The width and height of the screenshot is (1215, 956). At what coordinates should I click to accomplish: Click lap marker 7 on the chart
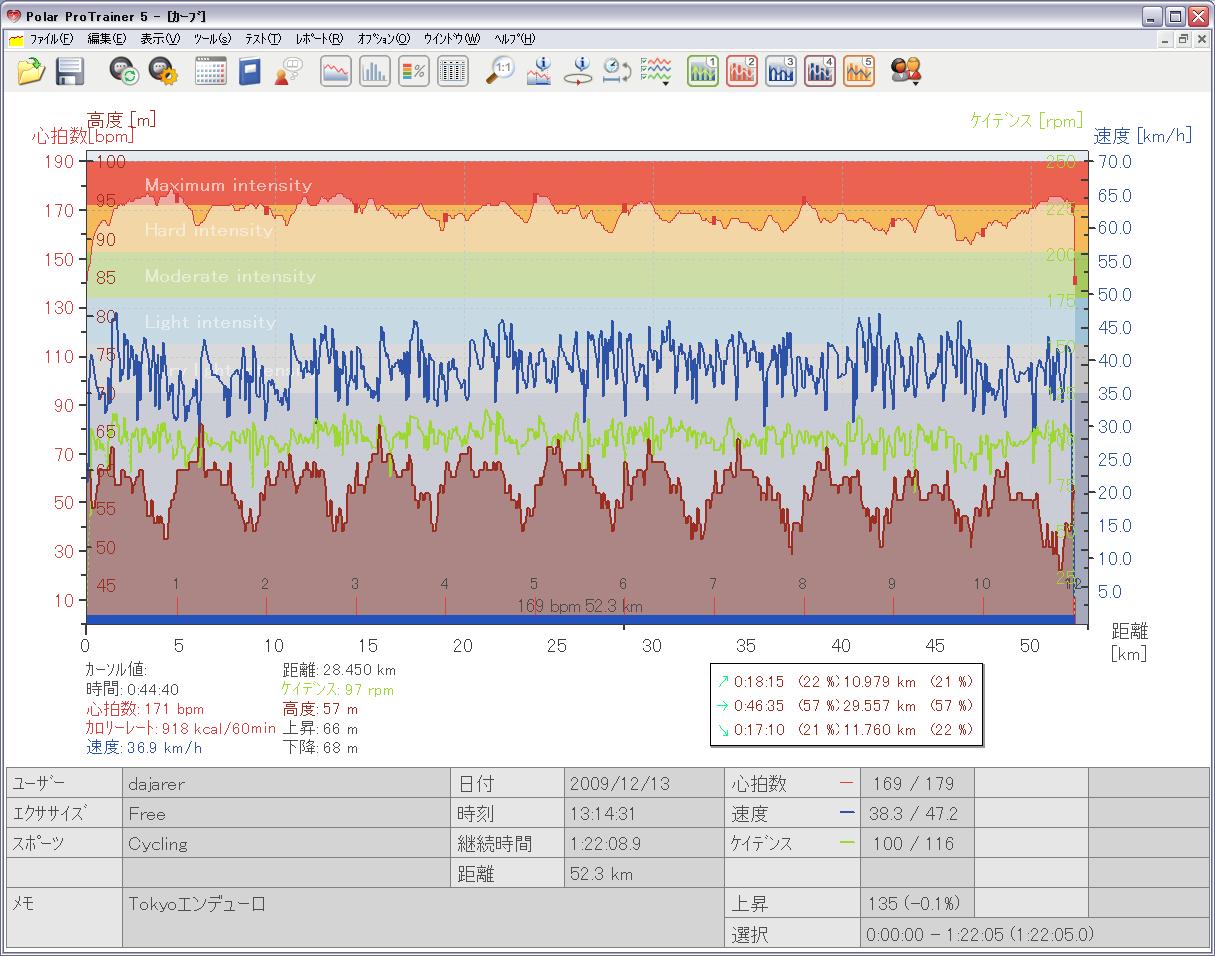click(713, 584)
